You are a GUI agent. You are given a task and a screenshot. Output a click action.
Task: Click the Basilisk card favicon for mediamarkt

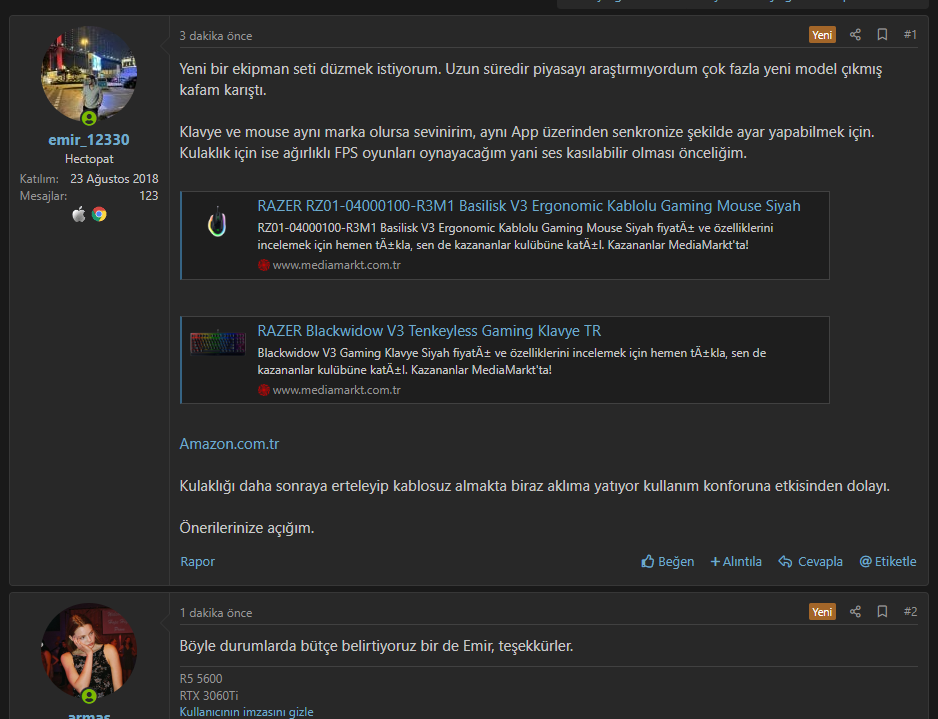click(x=264, y=265)
